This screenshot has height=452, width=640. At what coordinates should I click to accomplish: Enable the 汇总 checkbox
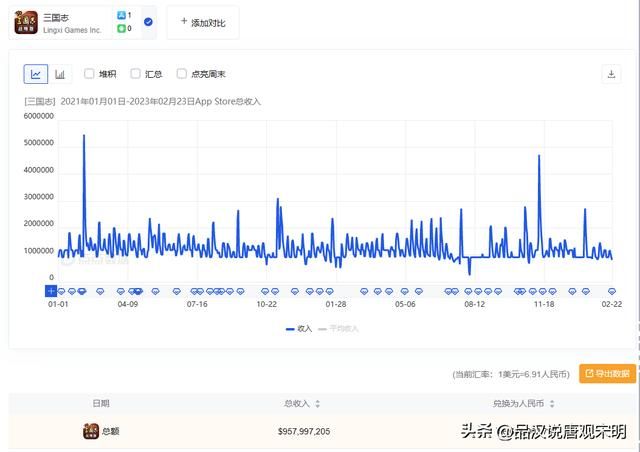tap(136, 74)
